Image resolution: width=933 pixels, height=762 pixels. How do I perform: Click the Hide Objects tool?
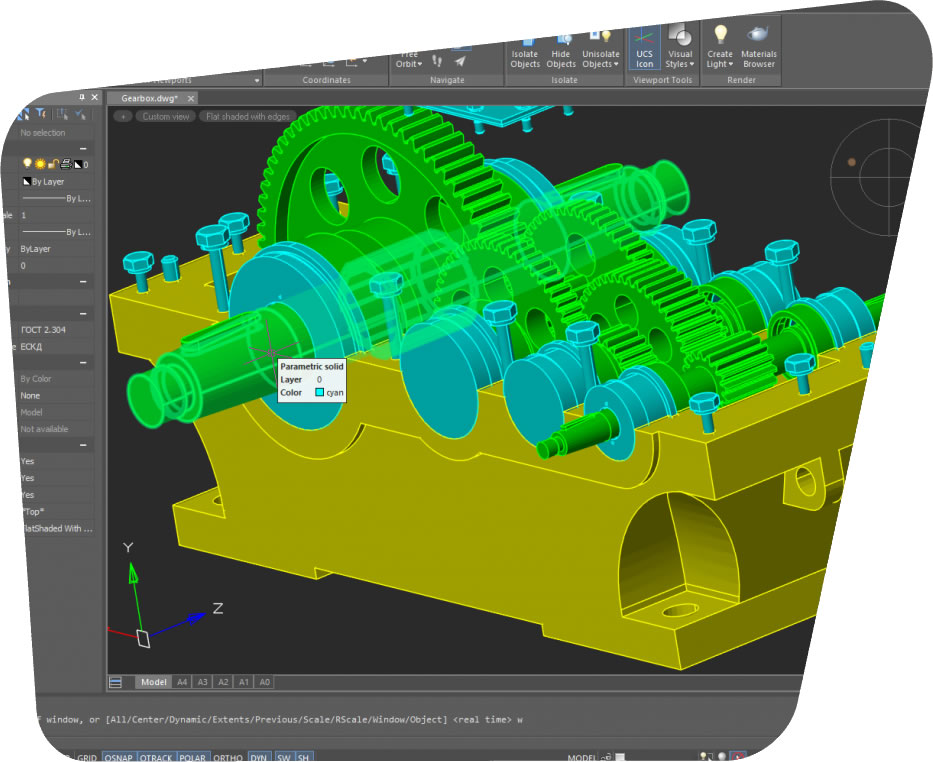(x=561, y=50)
